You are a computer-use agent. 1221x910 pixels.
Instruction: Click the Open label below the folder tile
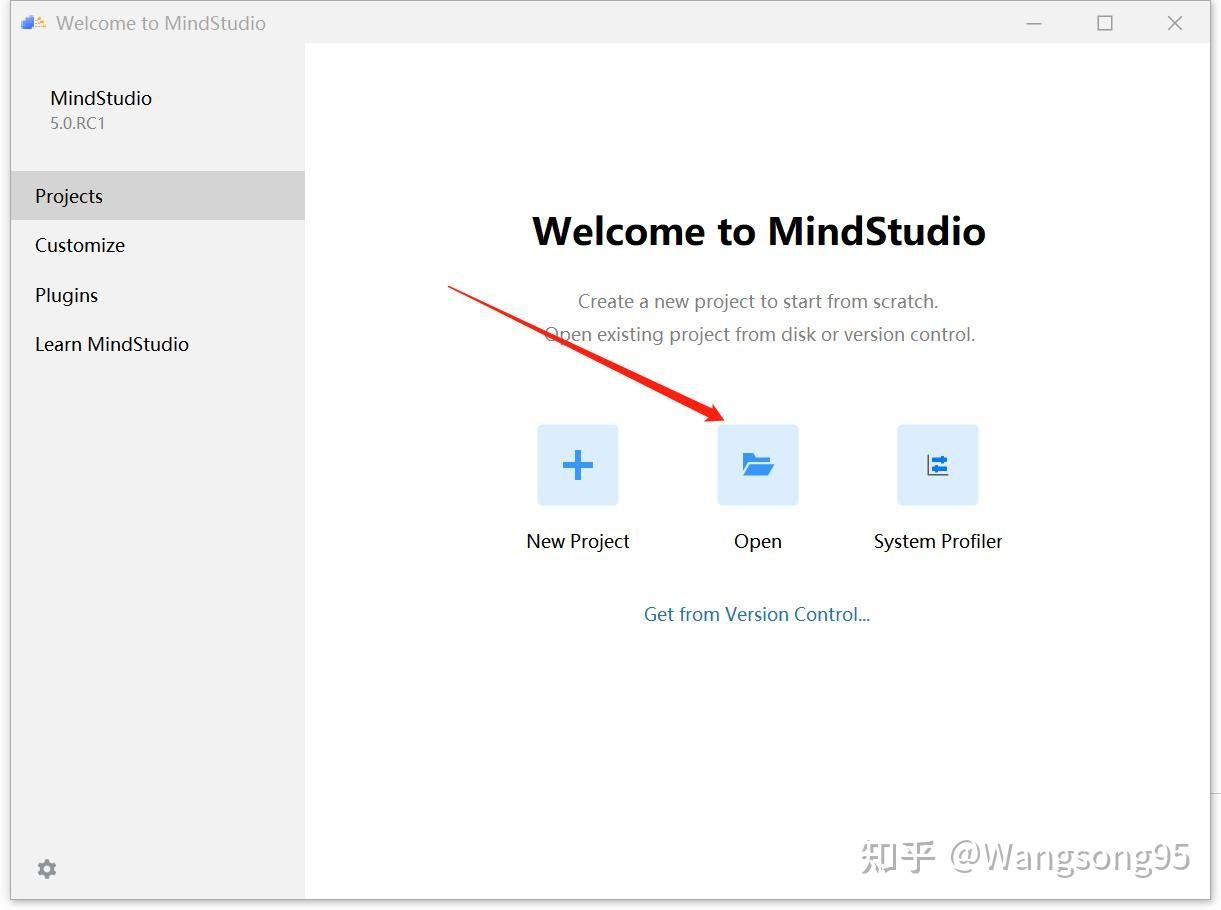click(757, 540)
